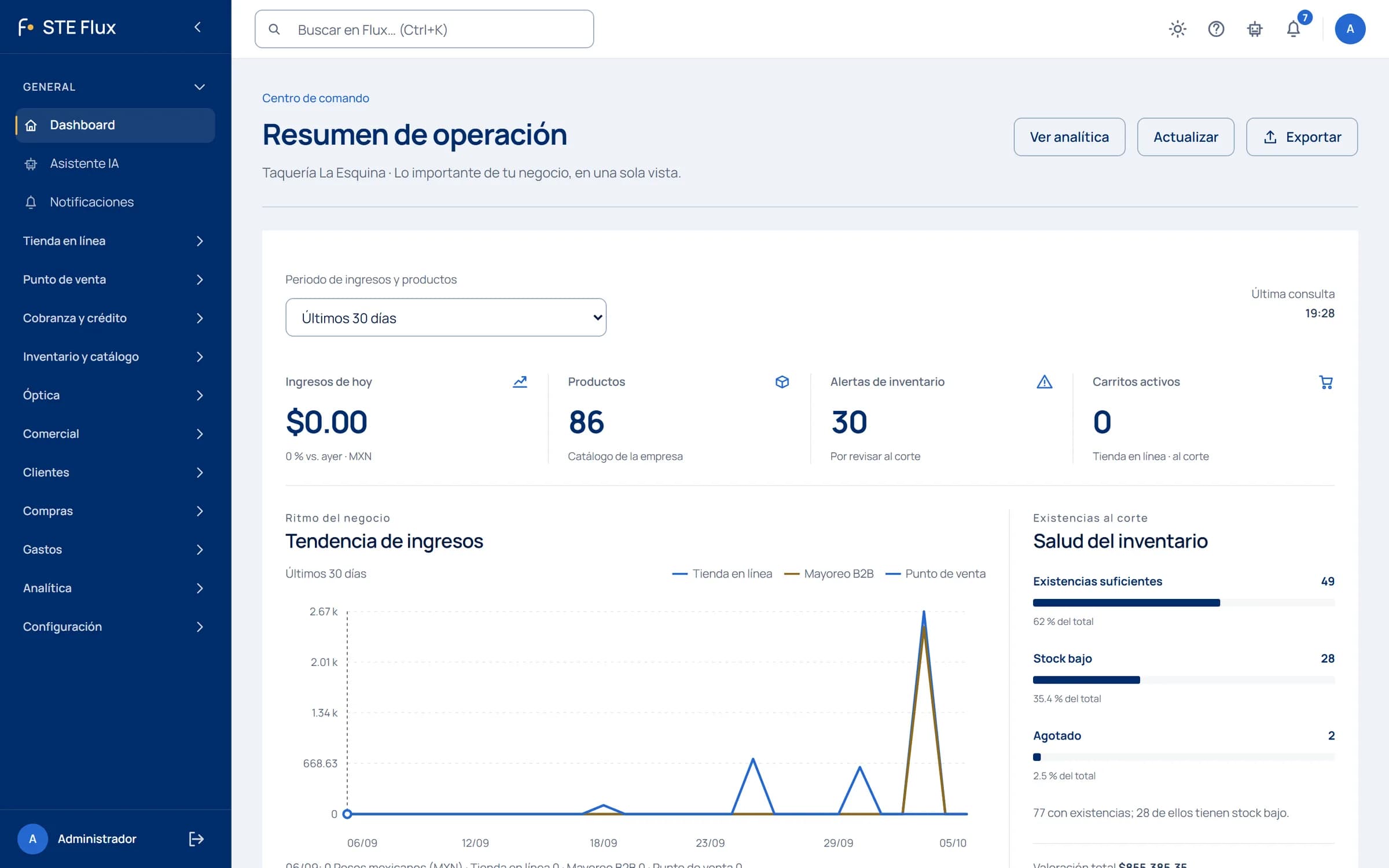This screenshot has width=1389, height=868.
Task: Click the 86 Productos value
Action: click(x=586, y=421)
